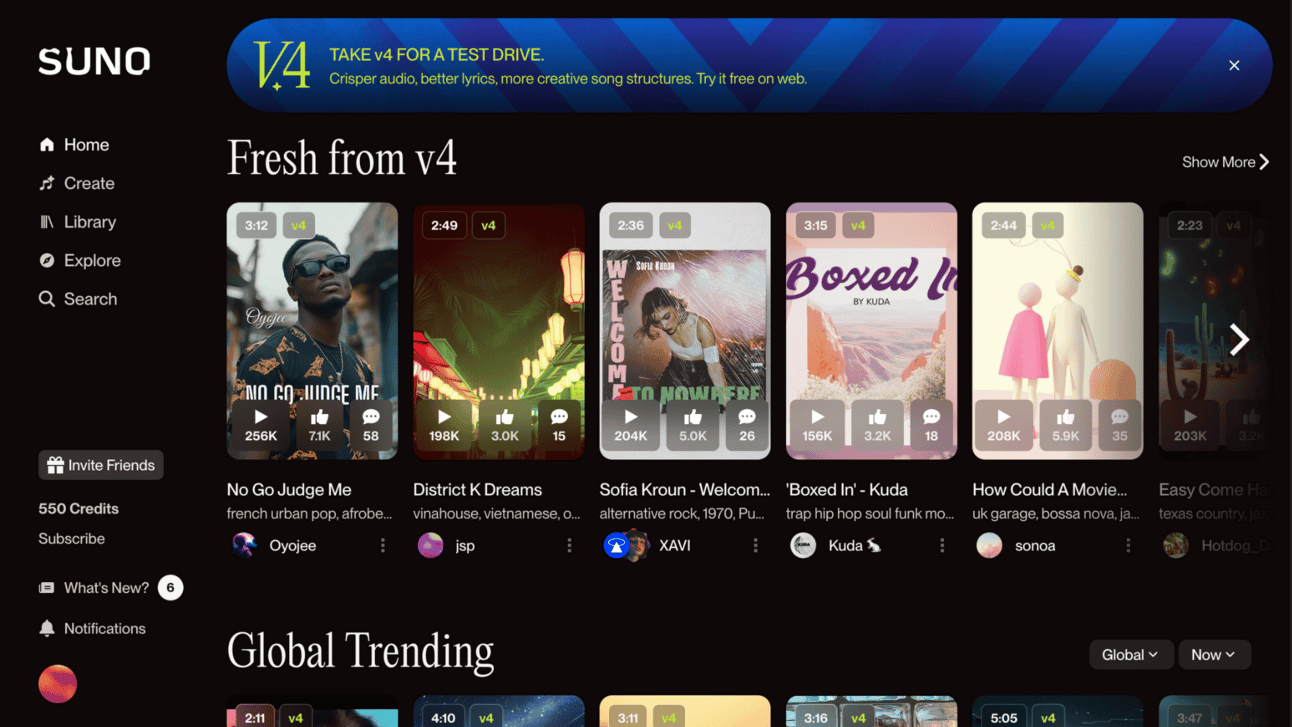The width and height of the screenshot is (1292, 727).
Task: Click the uk garage, bossa nova tags
Action: [1056, 514]
